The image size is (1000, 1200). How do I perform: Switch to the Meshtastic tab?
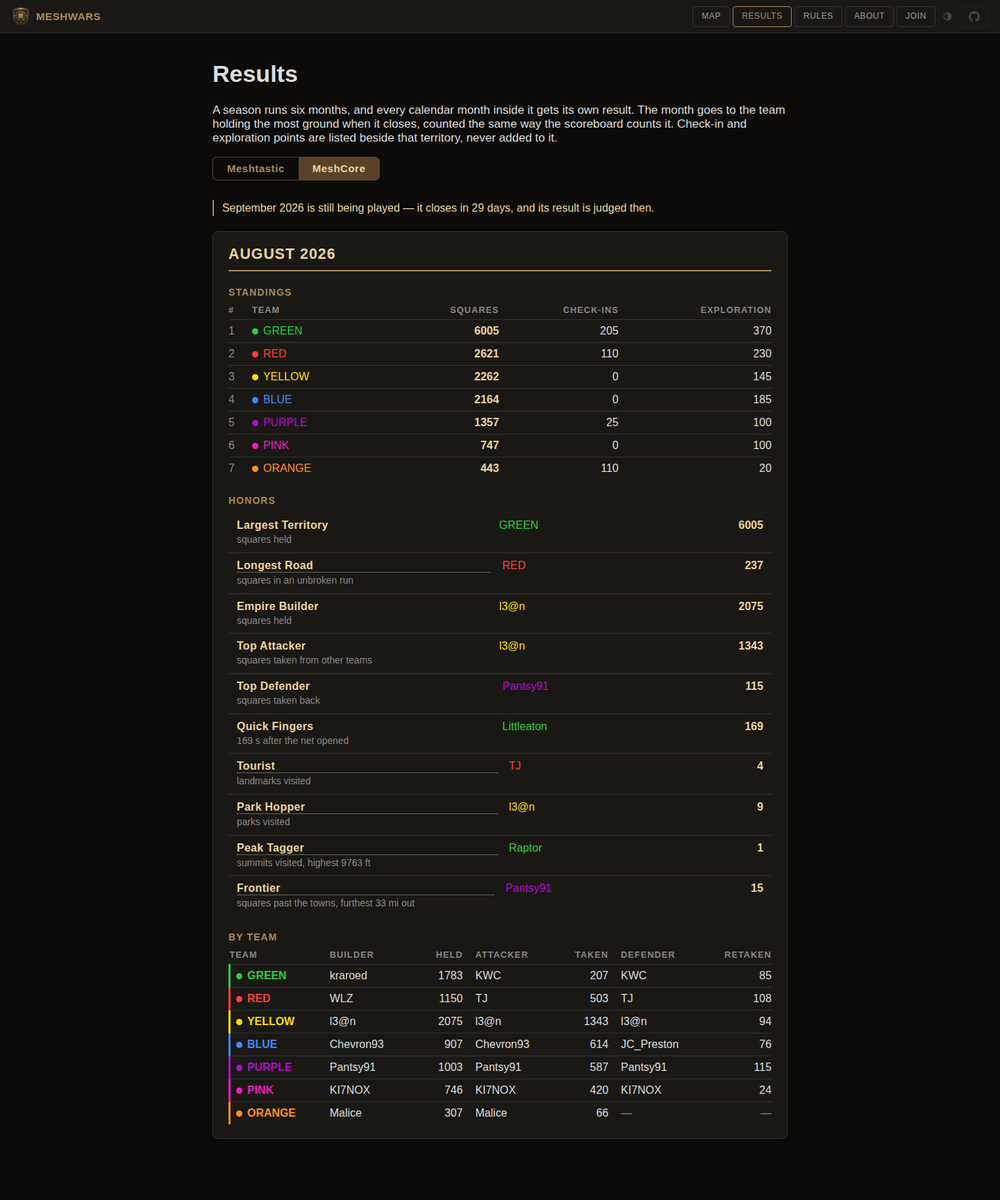(256, 169)
